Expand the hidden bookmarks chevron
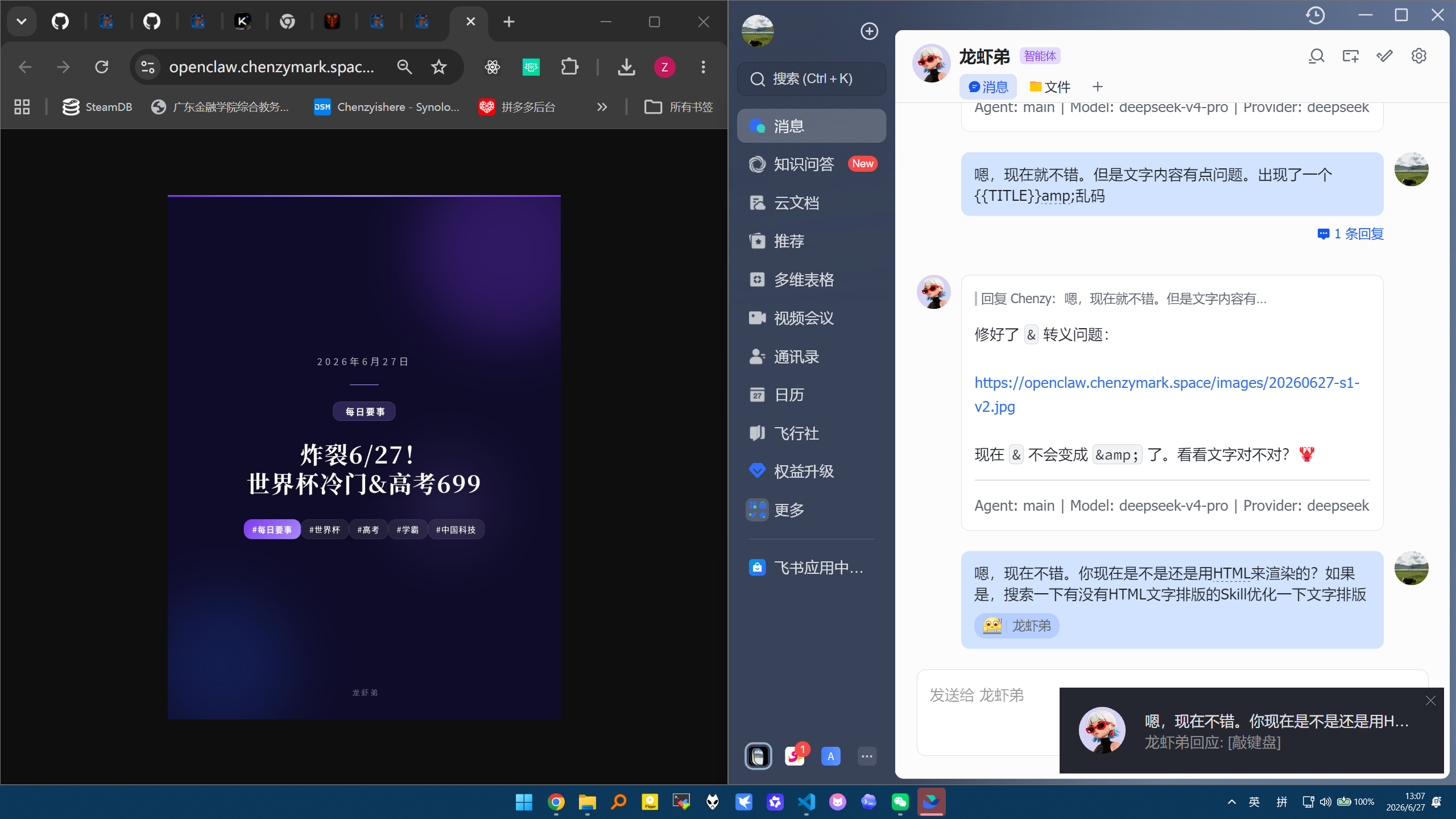This screenshot has height=819, width=1456. pos(602,107)
